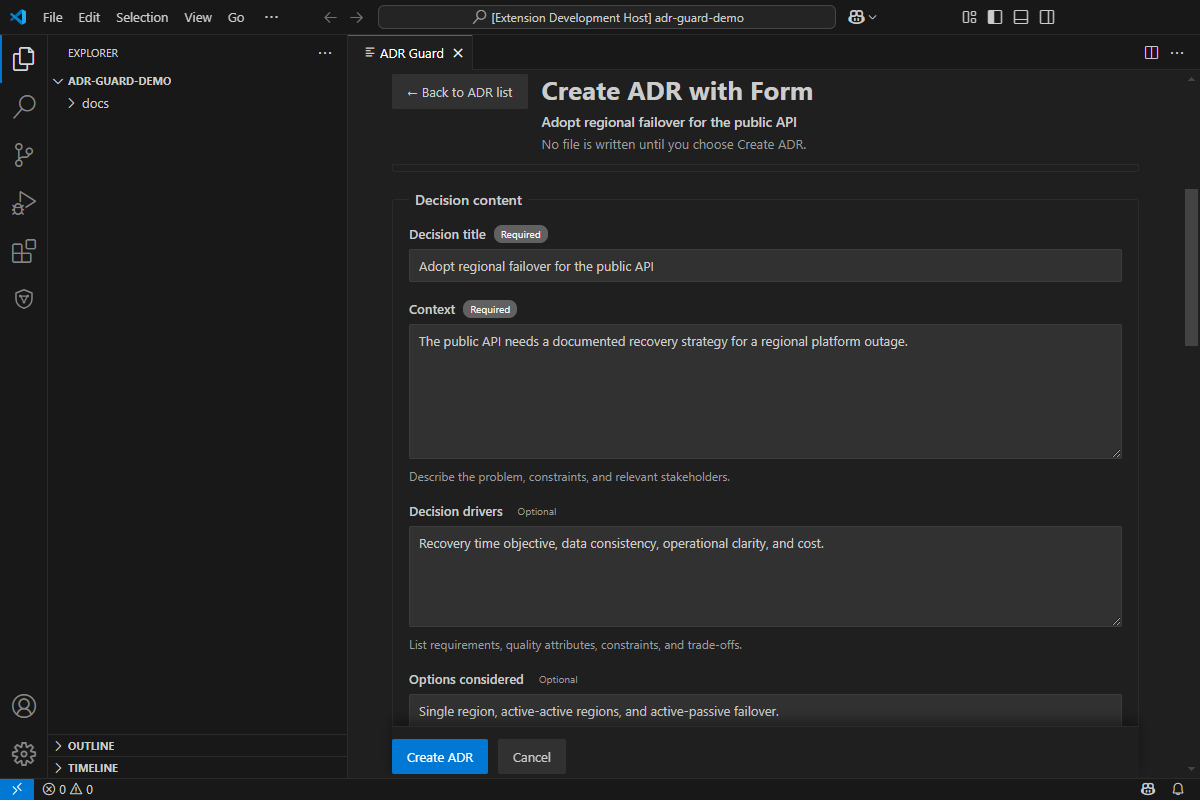Open the Source Control view icon
1200x800 pixels.
pyautogui.click(x=24, y=154)
